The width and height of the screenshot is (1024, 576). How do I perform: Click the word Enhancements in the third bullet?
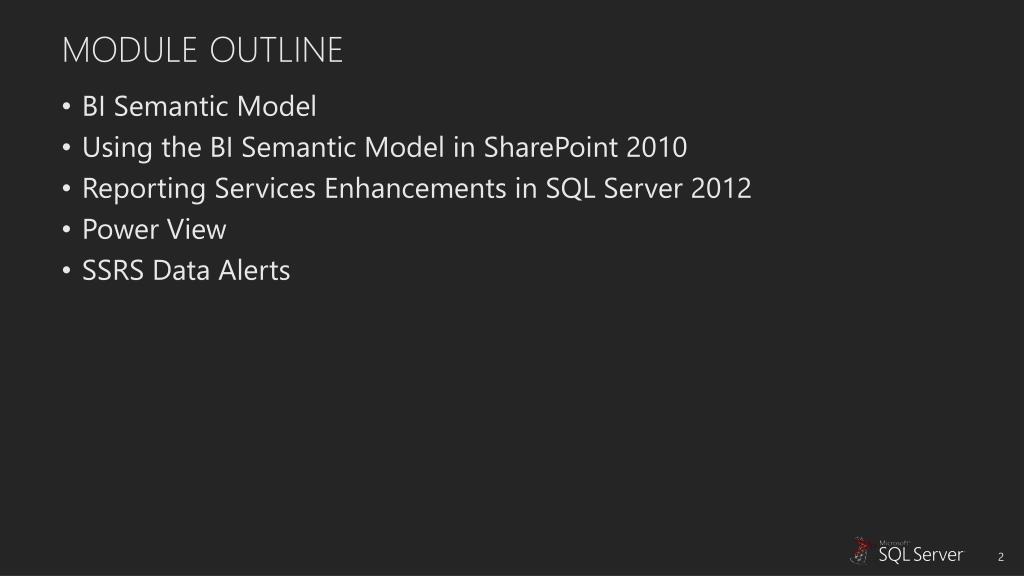point(415,189)
